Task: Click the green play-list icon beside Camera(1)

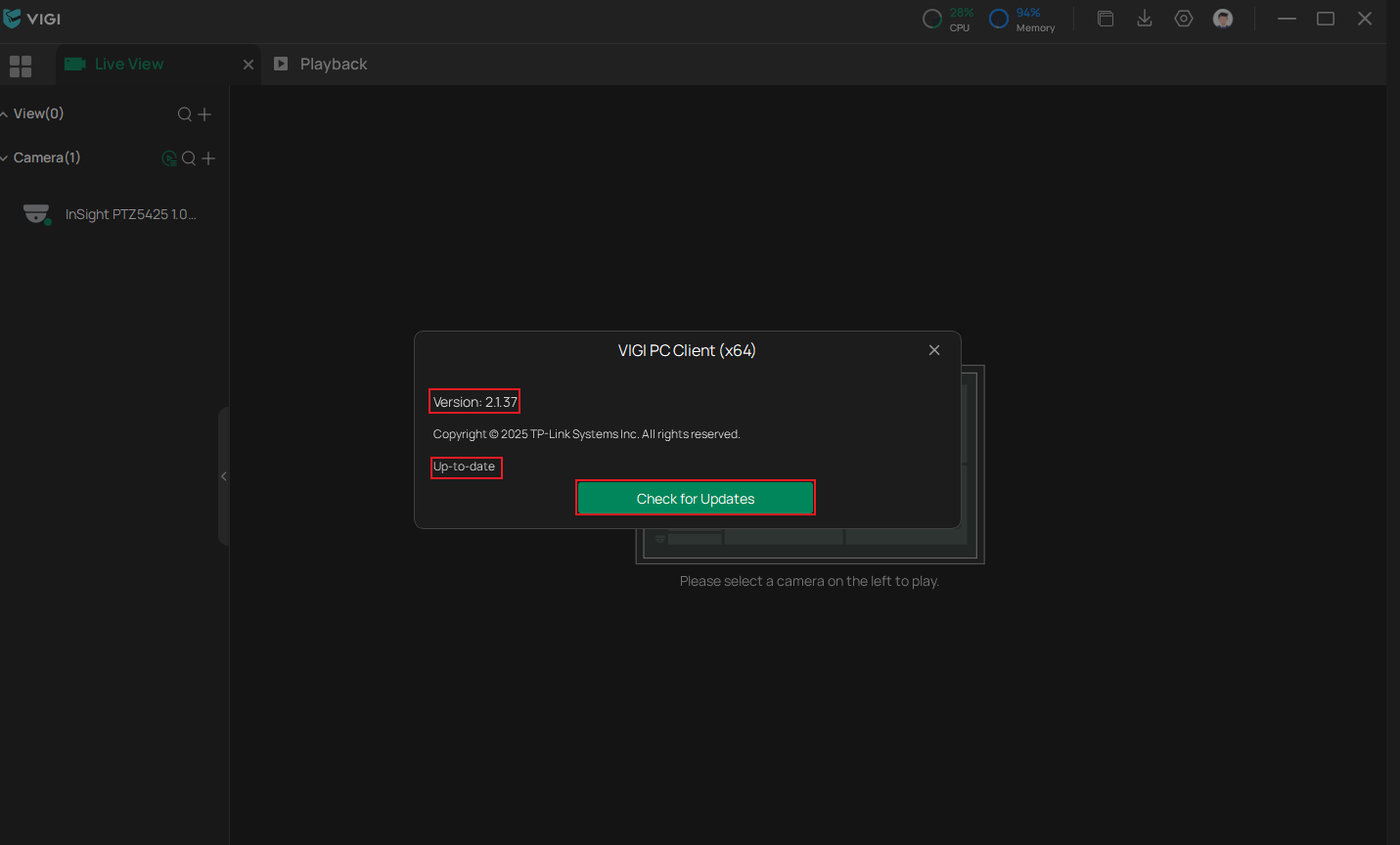Action: [169, 158]
